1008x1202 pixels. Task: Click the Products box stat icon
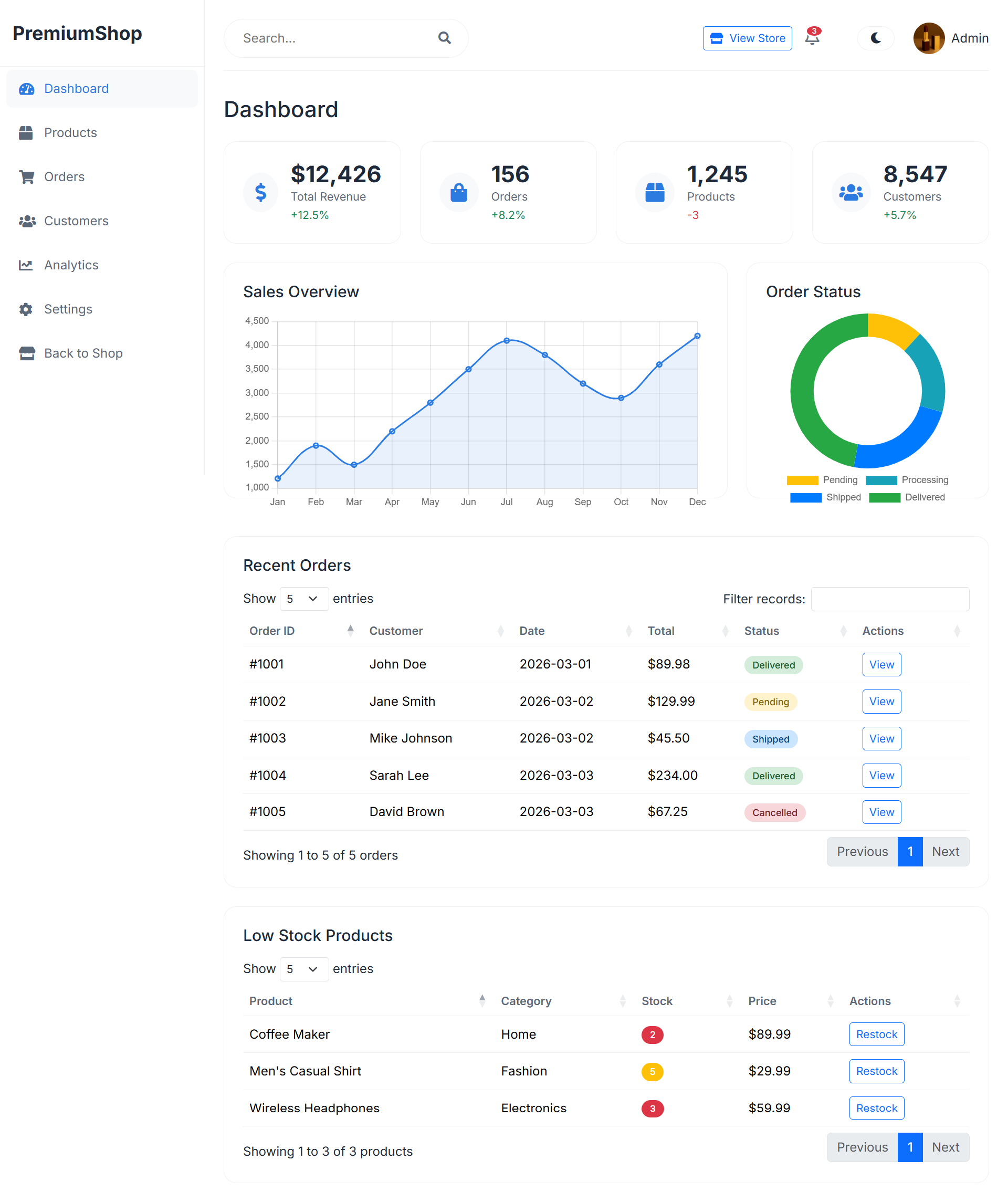tap(655, 192)
